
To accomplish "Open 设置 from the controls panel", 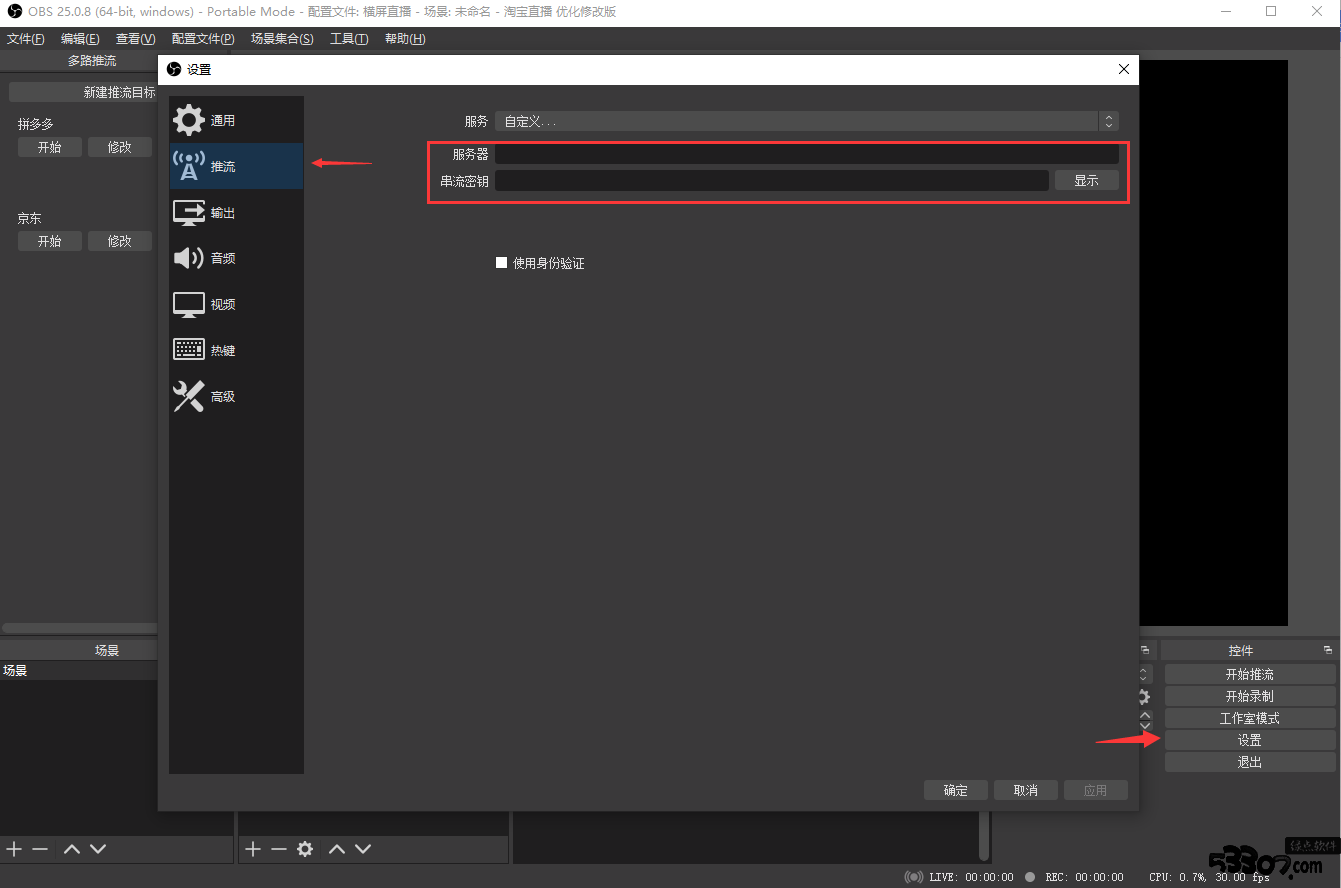I will (1250, 740).
